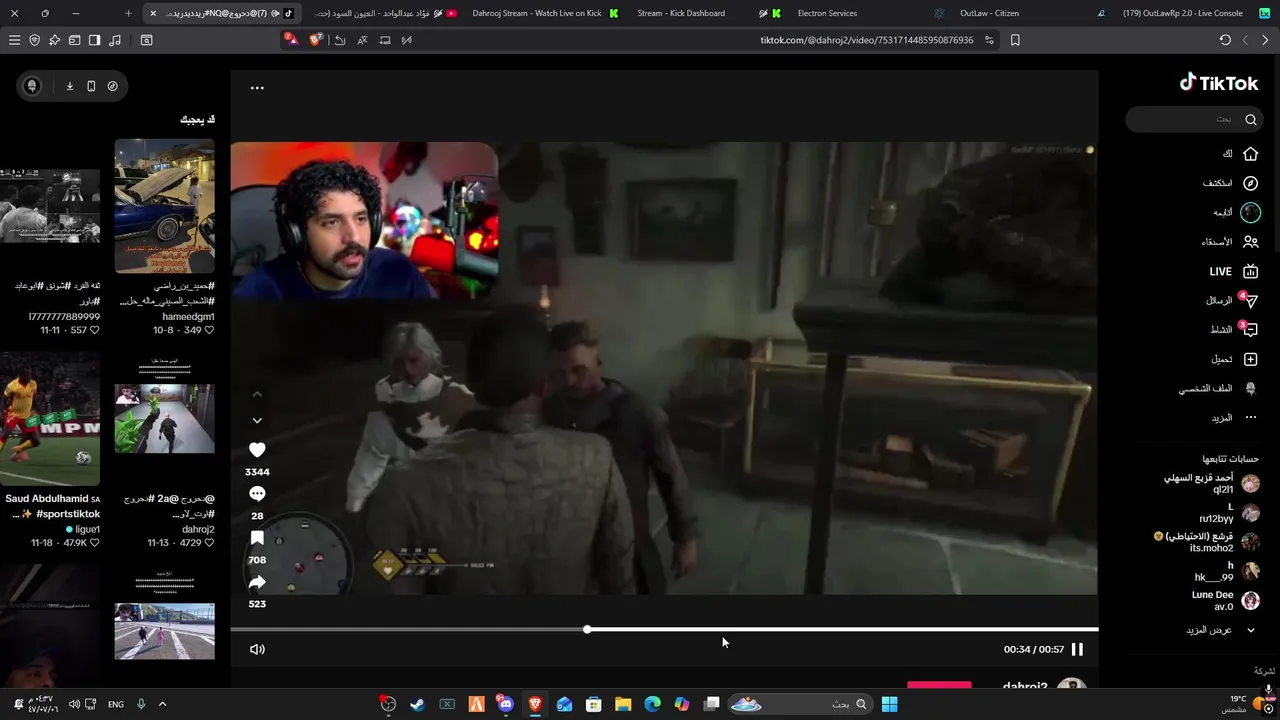Image resolution: width=1280 pixels, height=720 pixels.
Task: Open the Brave wallet icon in toolbar
Action: point(74,40)
